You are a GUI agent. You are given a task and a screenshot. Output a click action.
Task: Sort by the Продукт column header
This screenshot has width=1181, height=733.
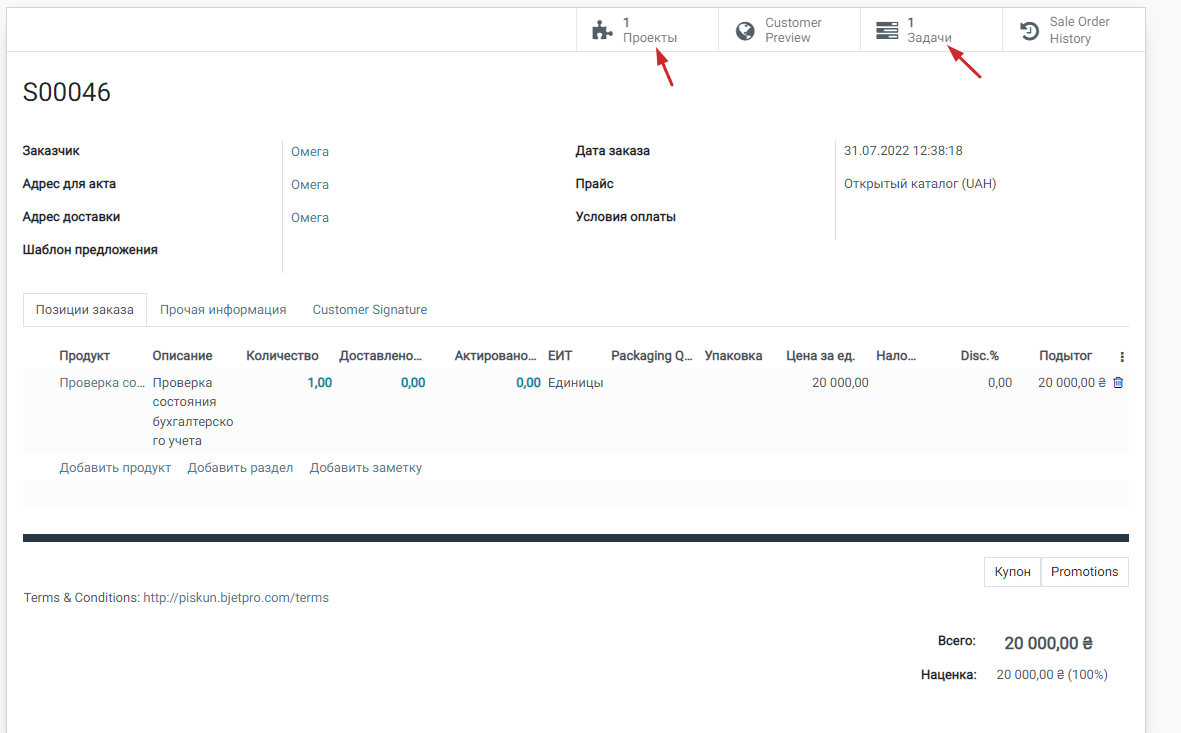(84, 356)
